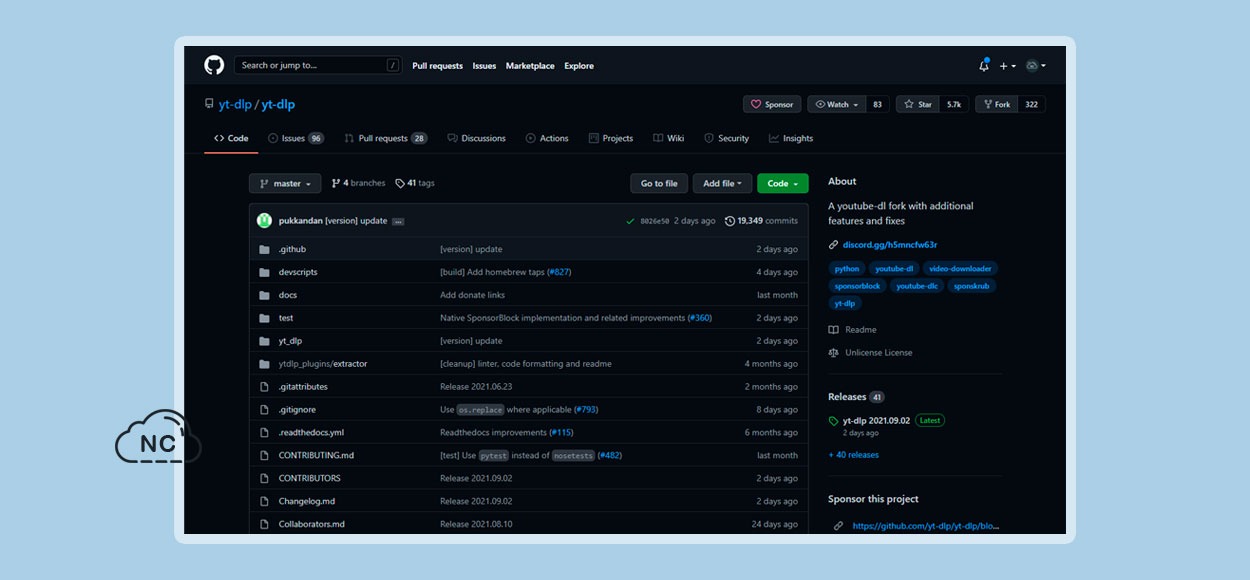This screenshot has width=1250, height=580.
Task: Click the Sponsor button
Action: click(x=772, y=104)
